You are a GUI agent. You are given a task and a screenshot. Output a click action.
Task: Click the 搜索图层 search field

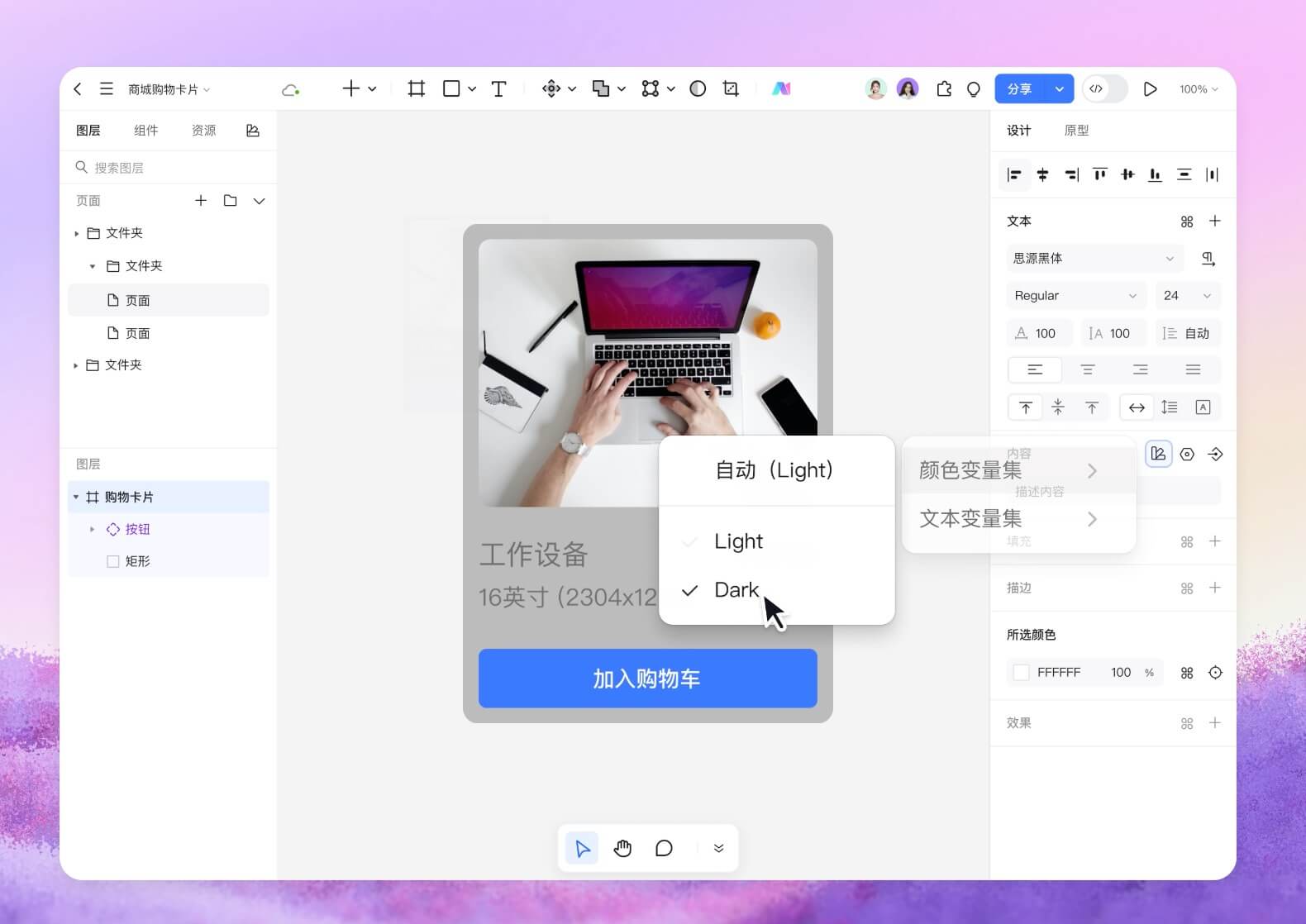click(169, 168)
